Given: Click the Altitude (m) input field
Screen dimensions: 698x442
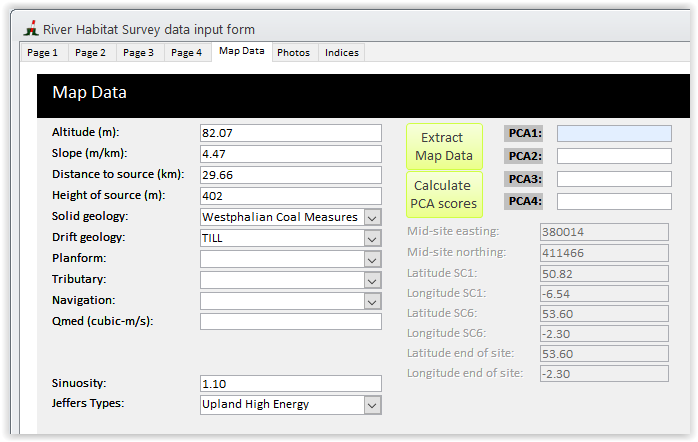Looking at the screenshot, I should coord(291,133).
